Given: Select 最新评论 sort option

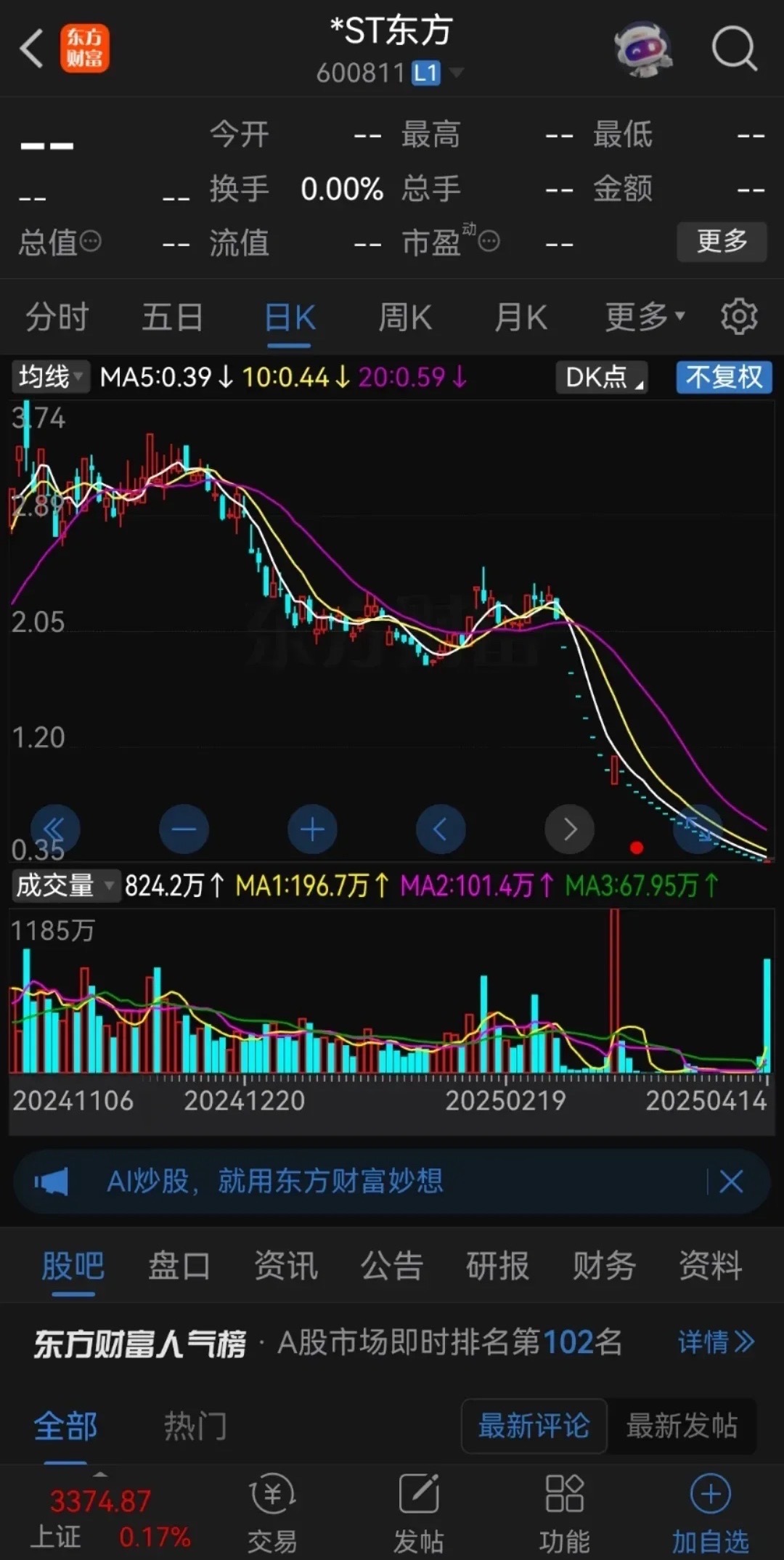Looking at the screenshot, I should (534, 1426).
